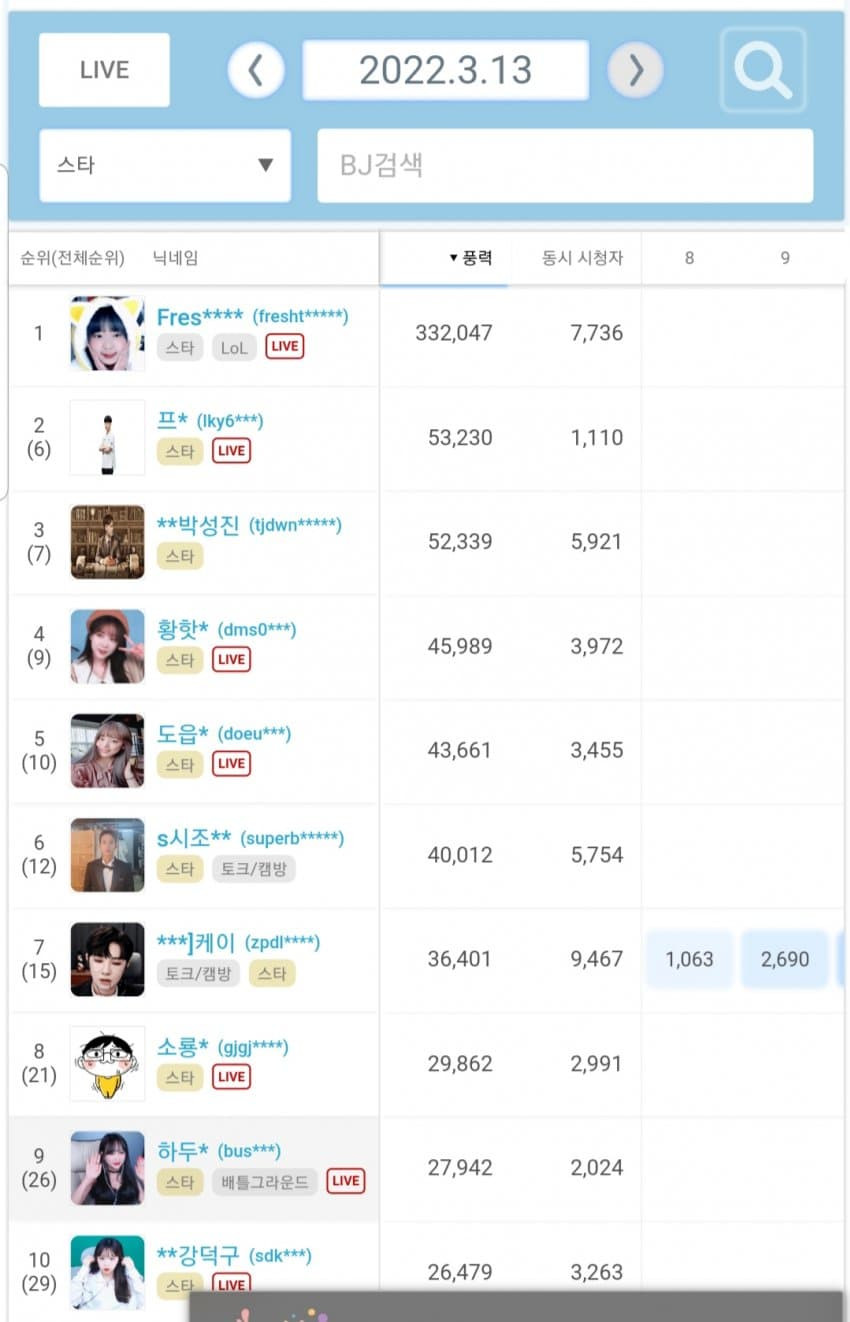Click the hour 9 column header
The width and height of the screenshot is (850, 1322).
click(785, 258)
